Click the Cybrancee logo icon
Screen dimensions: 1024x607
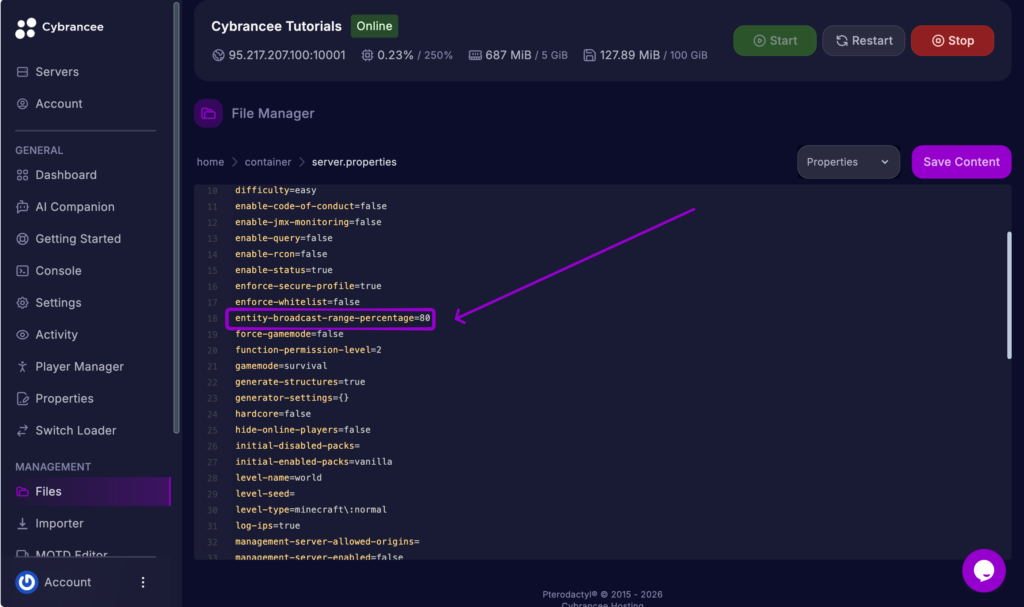(x=25, y=28)
